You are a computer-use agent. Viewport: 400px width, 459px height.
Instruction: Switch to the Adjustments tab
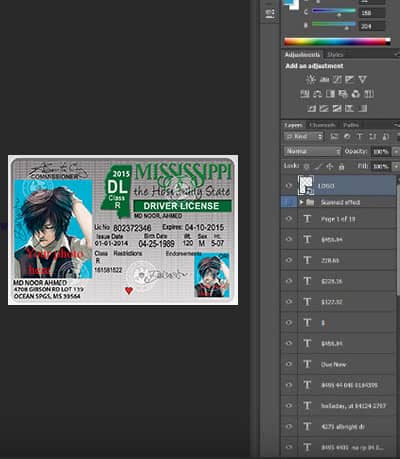[x=302, y=54]
